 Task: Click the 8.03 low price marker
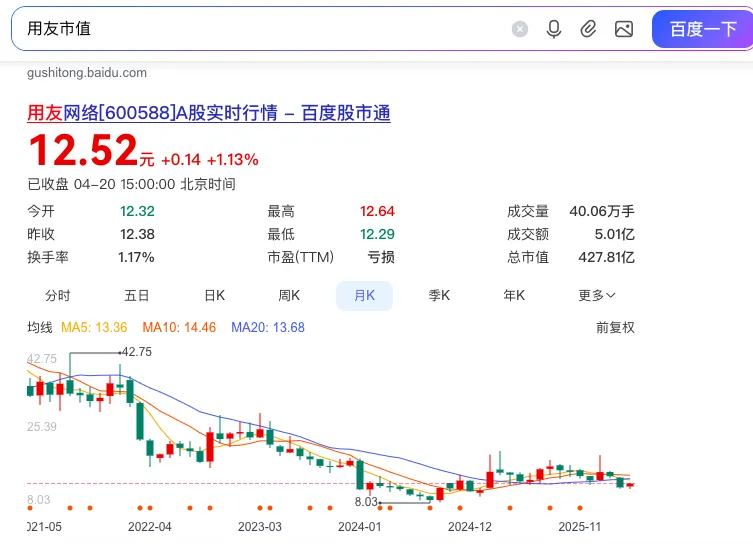coord(366,502)
